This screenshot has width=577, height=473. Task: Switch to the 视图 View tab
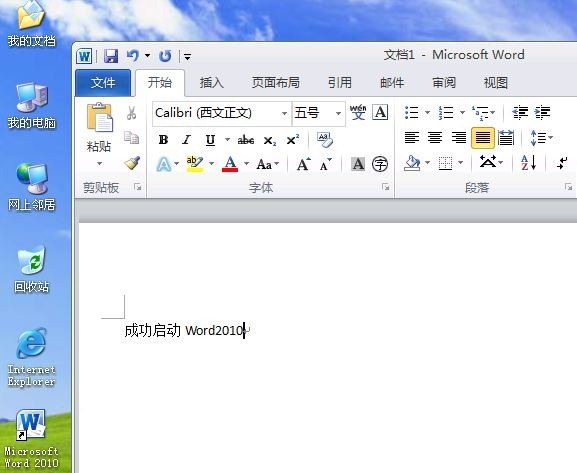click(496, 82)
